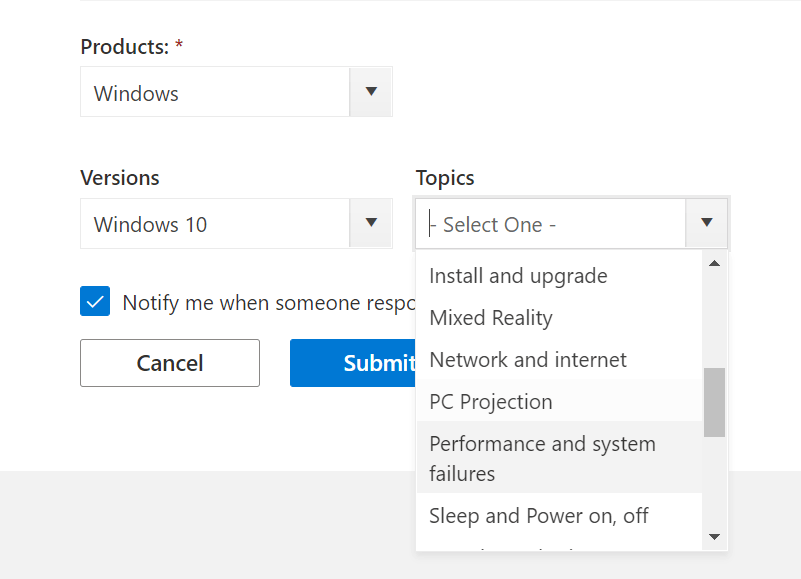The width and height of the screenshot is (801, 579).
Task: Cancel the question form
Action: pos(170,363)
